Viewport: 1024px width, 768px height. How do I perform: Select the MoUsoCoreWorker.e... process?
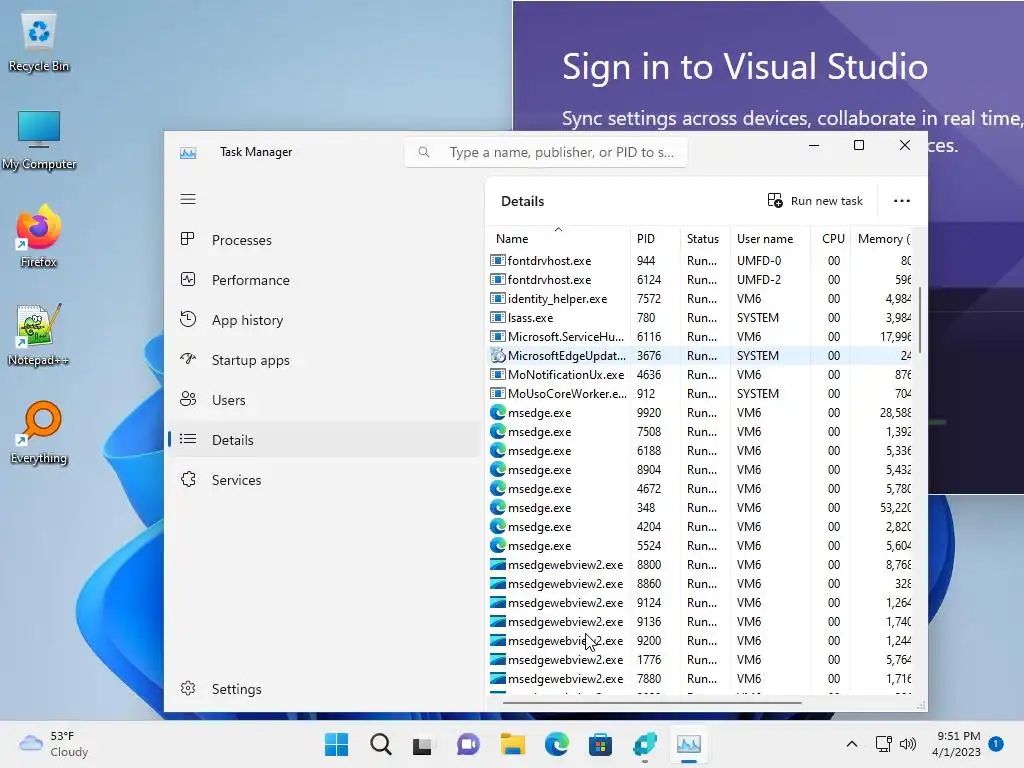point(700,393)
